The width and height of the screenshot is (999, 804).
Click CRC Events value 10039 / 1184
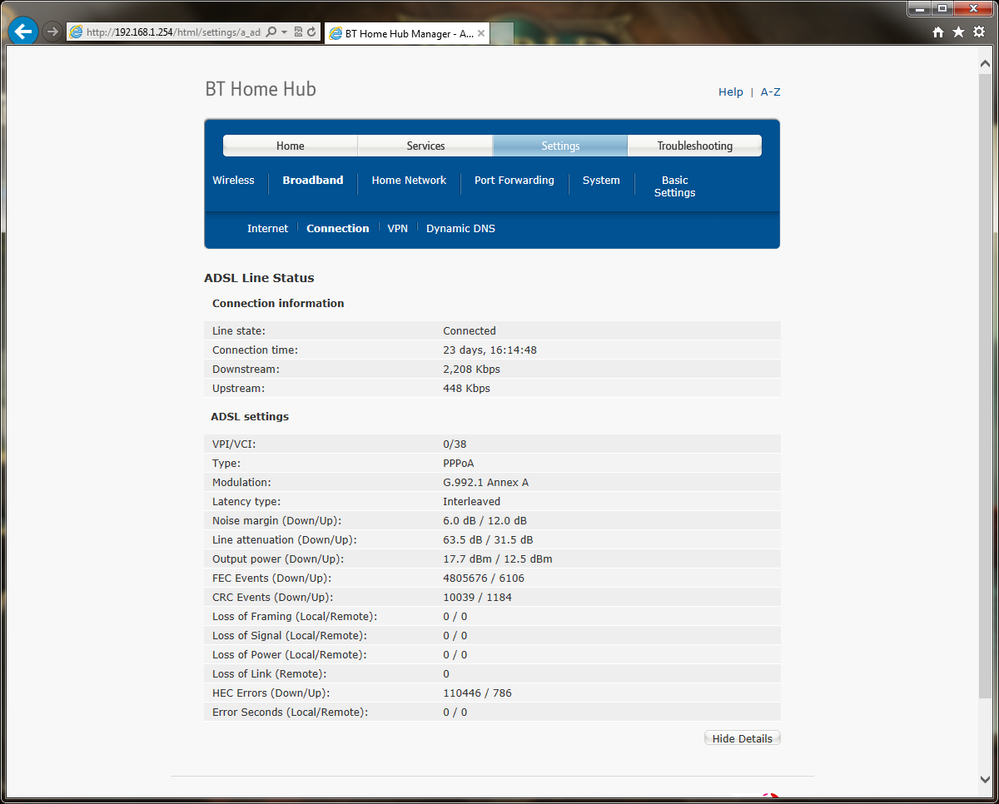pyautogui.click(x=477, y=597)
